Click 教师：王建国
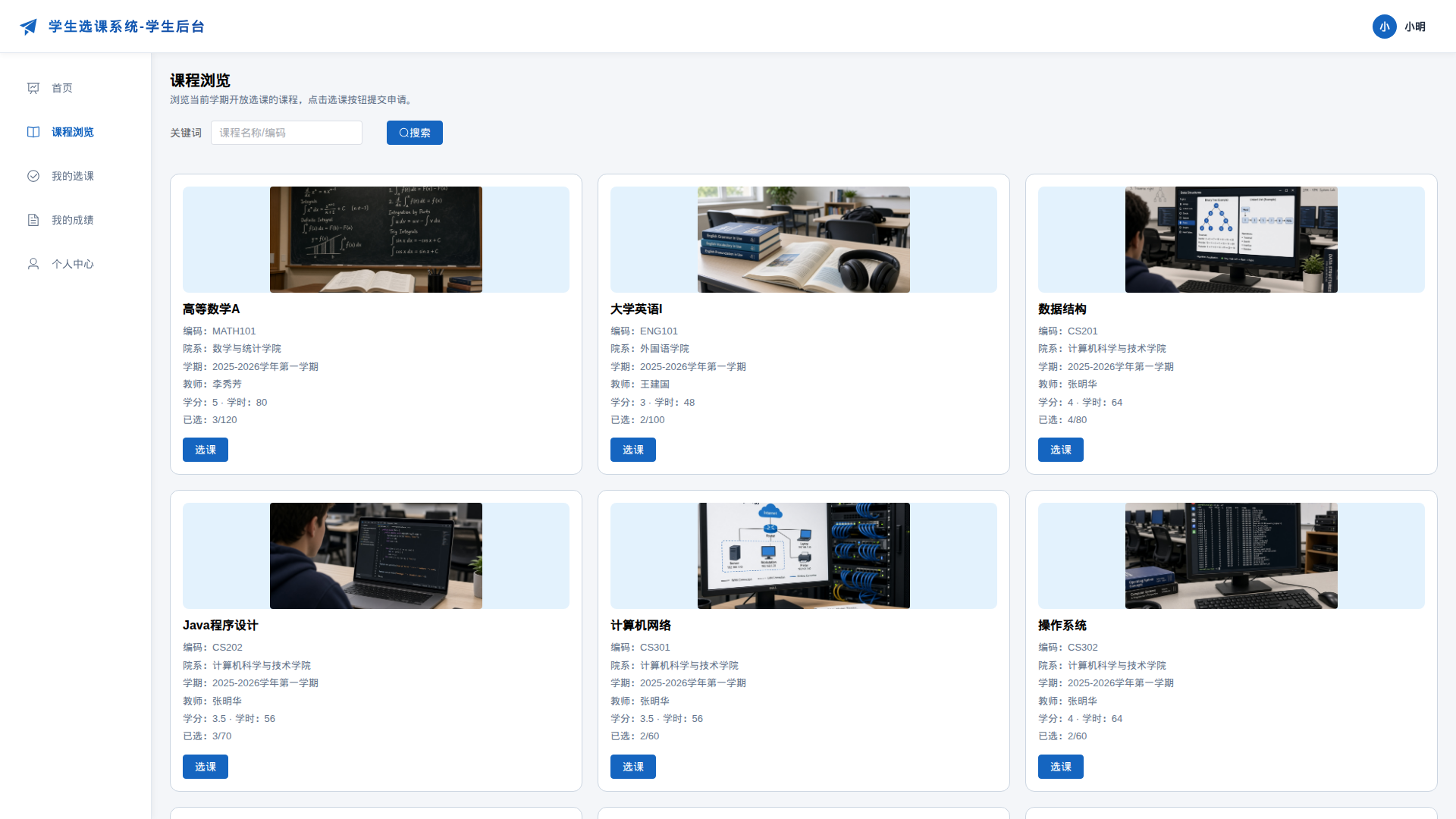The height and width of the screenshot is (819, 1456). pos(640,384)
